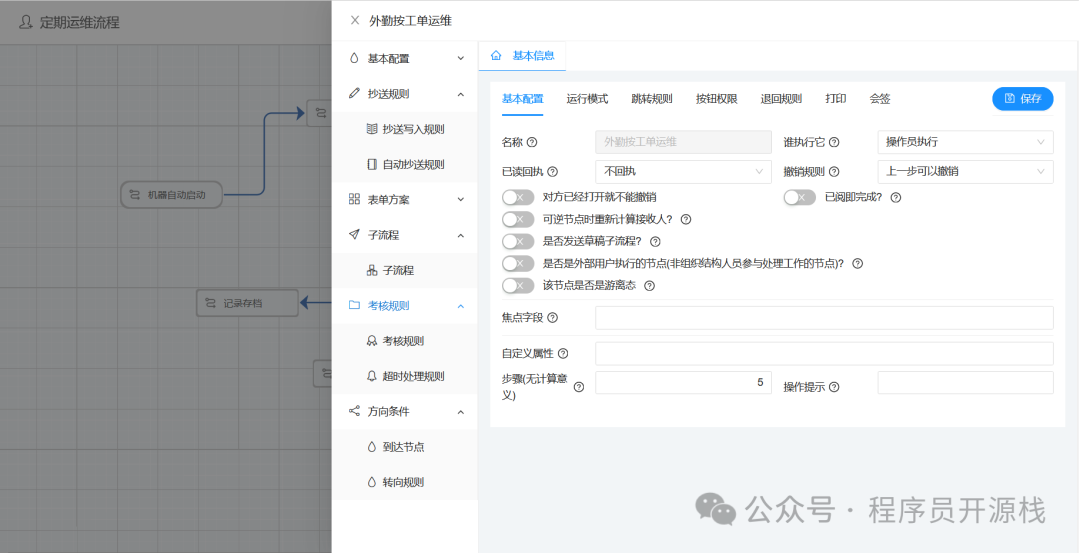The width and height of the screenshot is (1080, 553).
Task: Click the home icon in 基本信息 tab
Action: coord(497,56)
